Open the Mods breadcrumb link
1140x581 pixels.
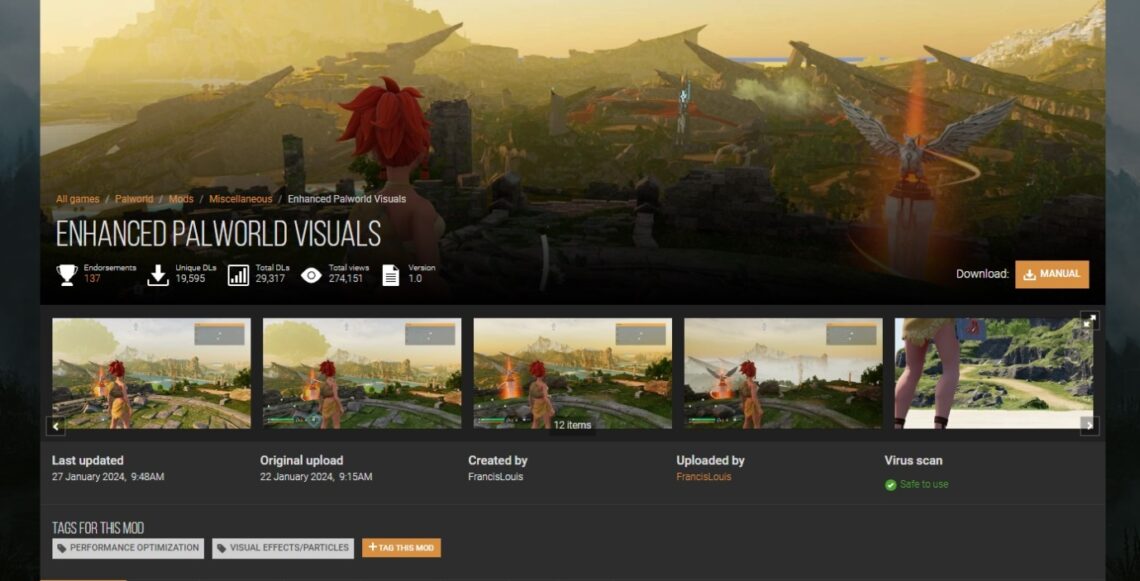point(181,199)
